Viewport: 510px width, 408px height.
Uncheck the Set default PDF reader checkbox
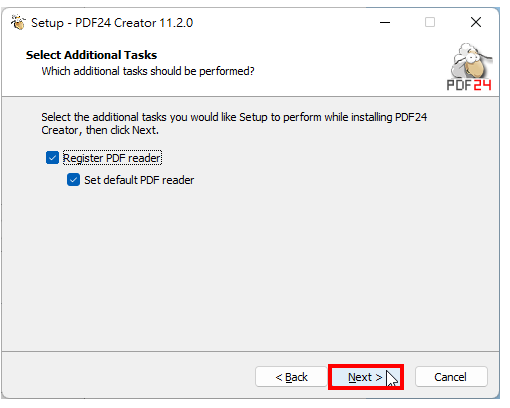(x=73, y=180)
